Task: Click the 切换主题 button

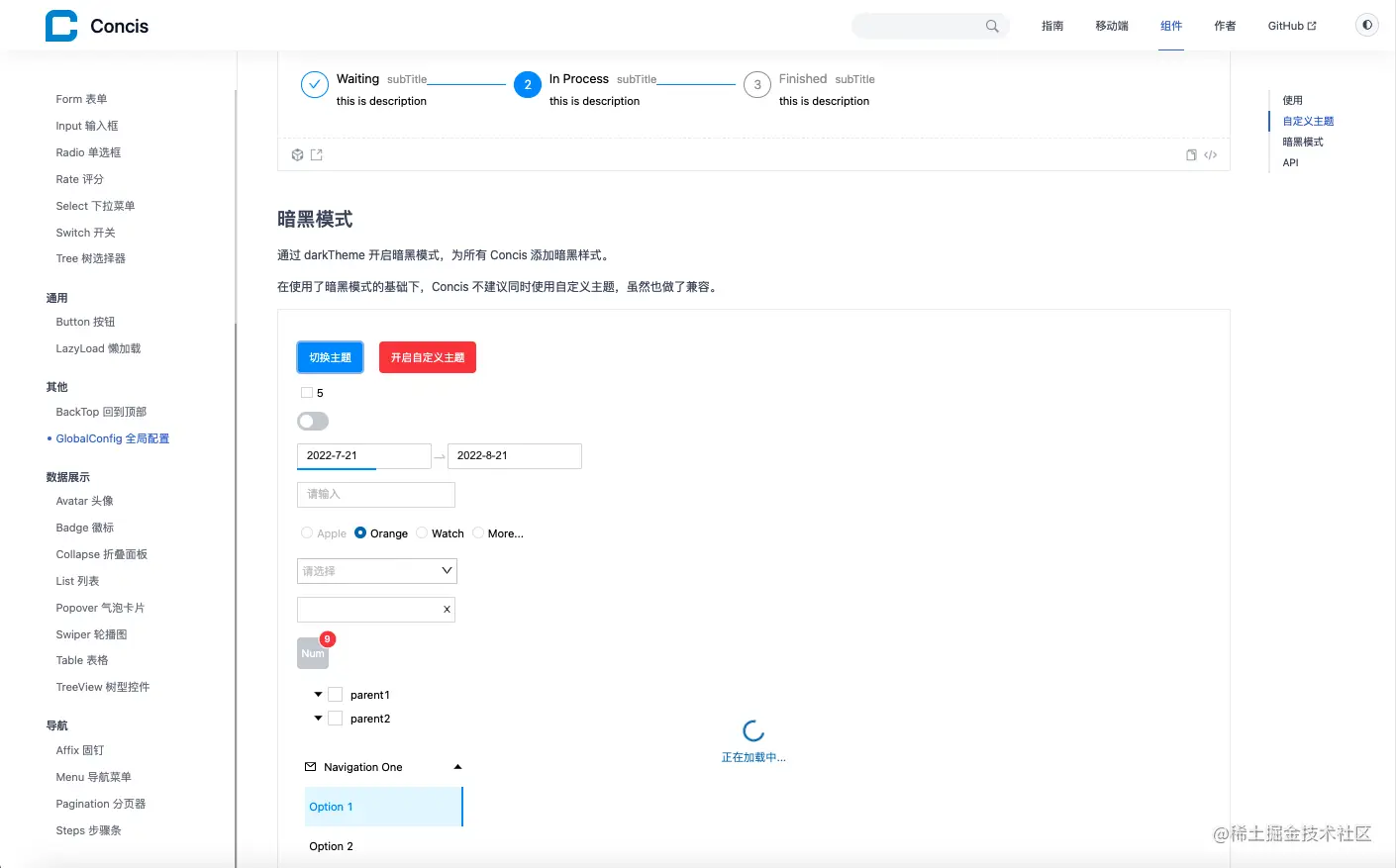Action: (331, 357)
